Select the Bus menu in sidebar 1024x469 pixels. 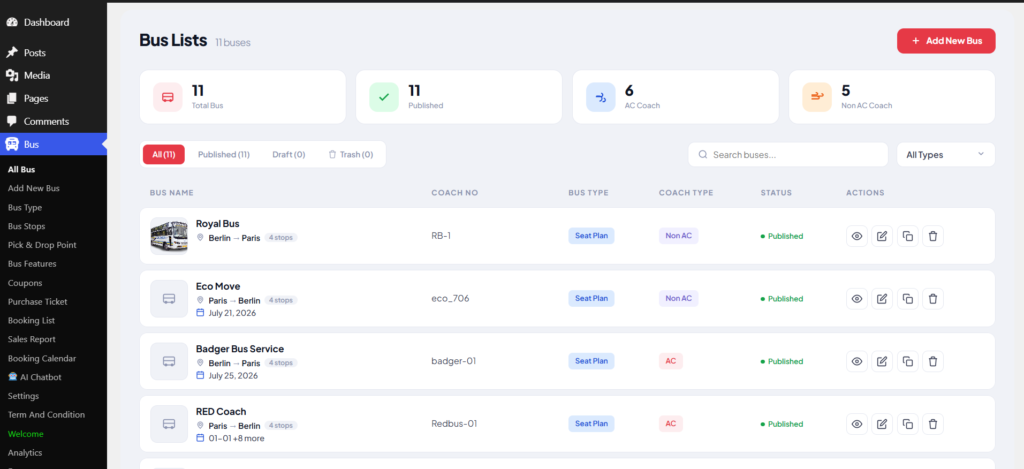point(54,144)
